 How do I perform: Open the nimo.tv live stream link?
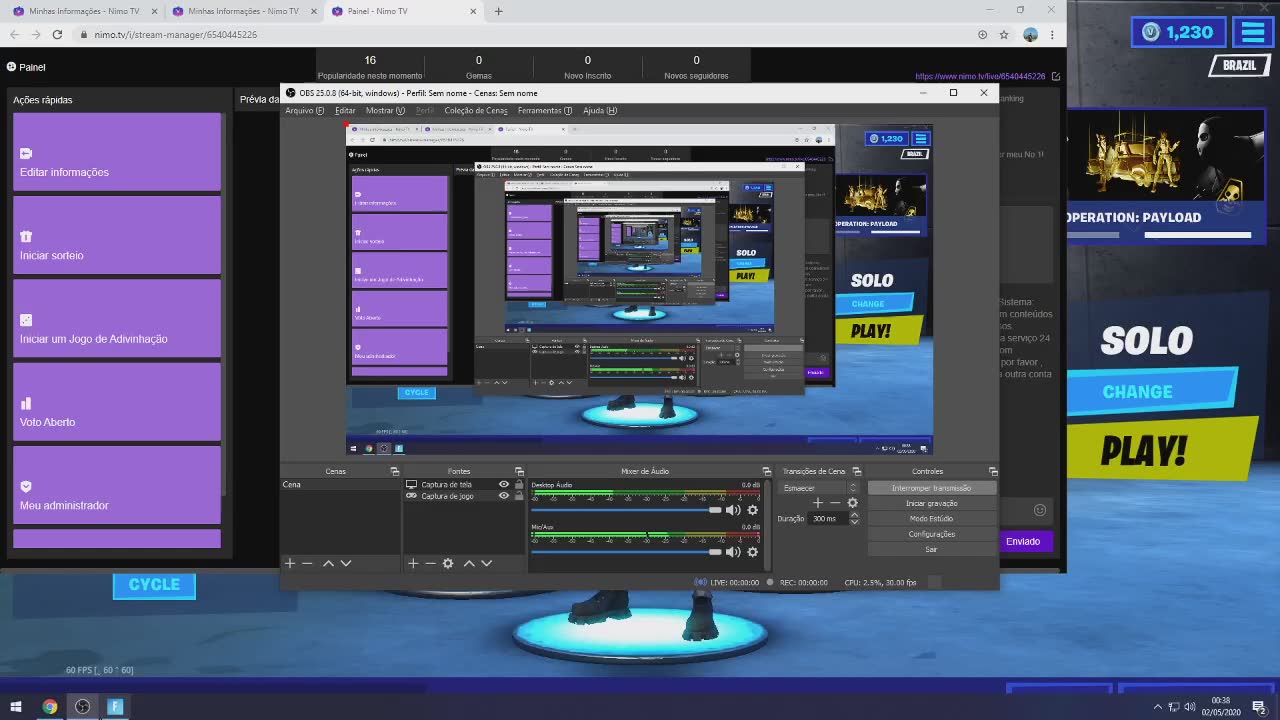click(x=980, y=76)
